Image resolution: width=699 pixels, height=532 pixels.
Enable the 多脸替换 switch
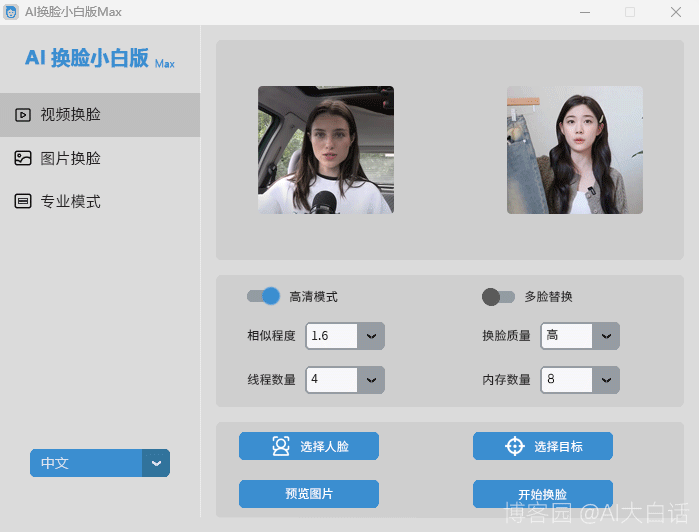(x=498, y=297)
